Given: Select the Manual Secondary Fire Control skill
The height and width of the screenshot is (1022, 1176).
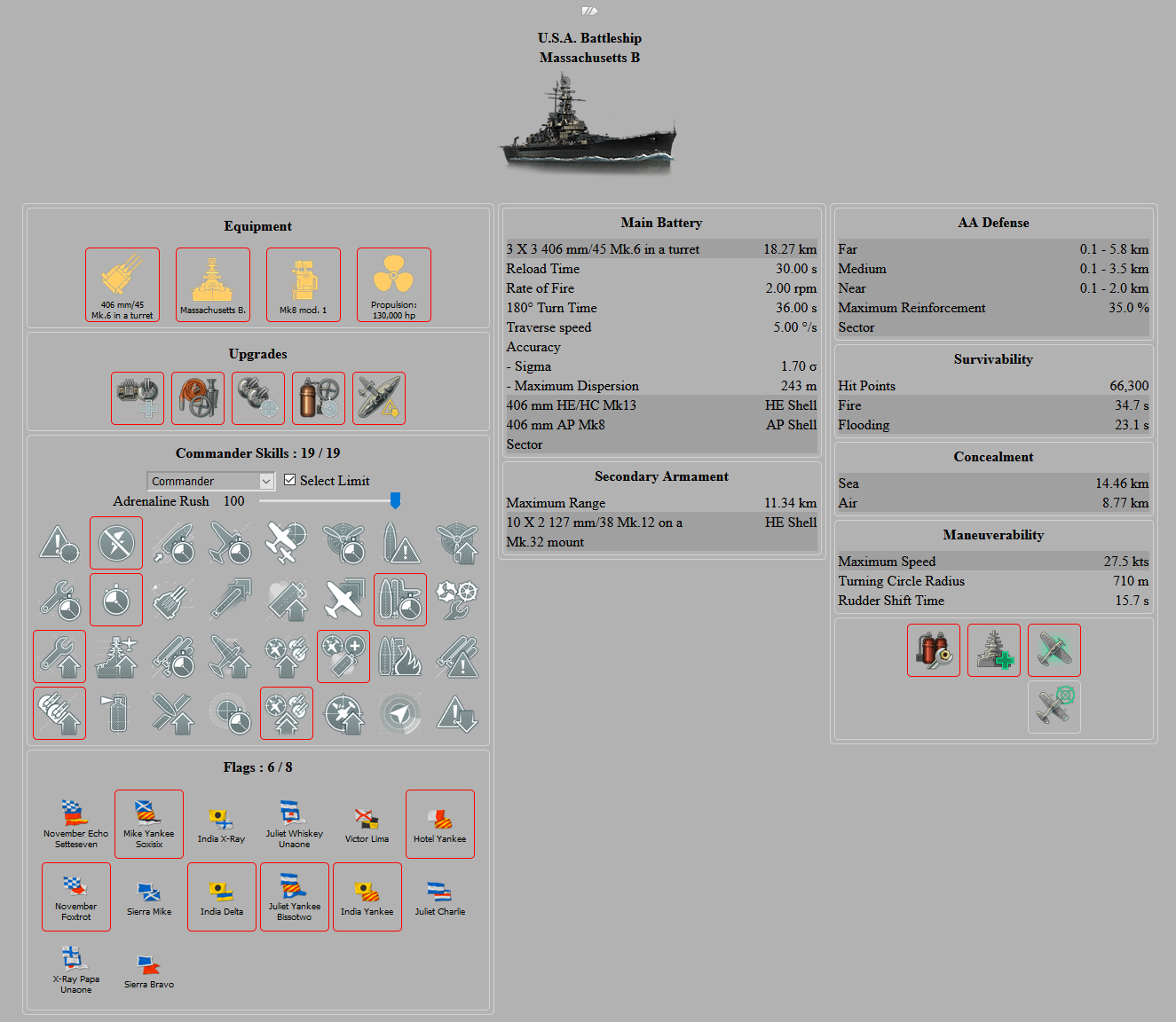Looking at the screenshot, I should click(x=59, y=713).
